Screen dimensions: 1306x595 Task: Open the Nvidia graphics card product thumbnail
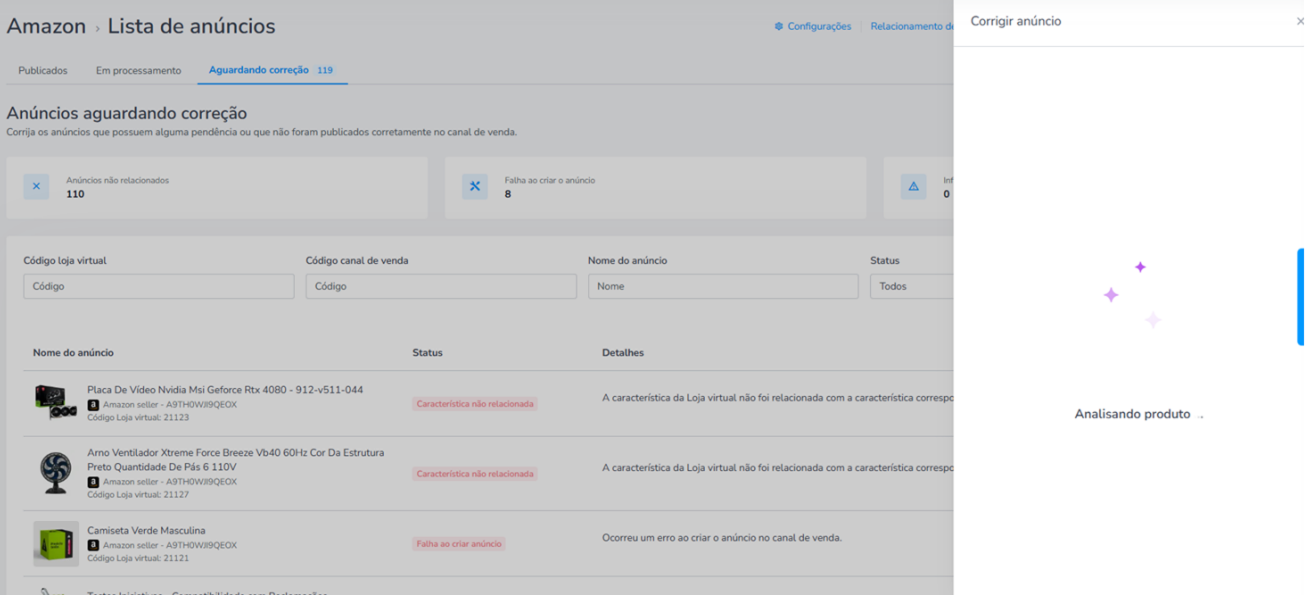(x=56, y=402)
